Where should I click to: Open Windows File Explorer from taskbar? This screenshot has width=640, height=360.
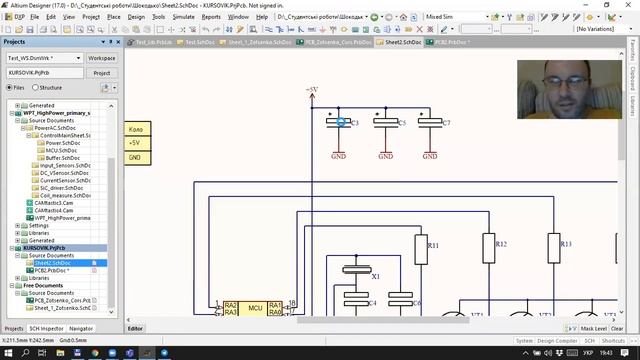click(x=60, y=353)
